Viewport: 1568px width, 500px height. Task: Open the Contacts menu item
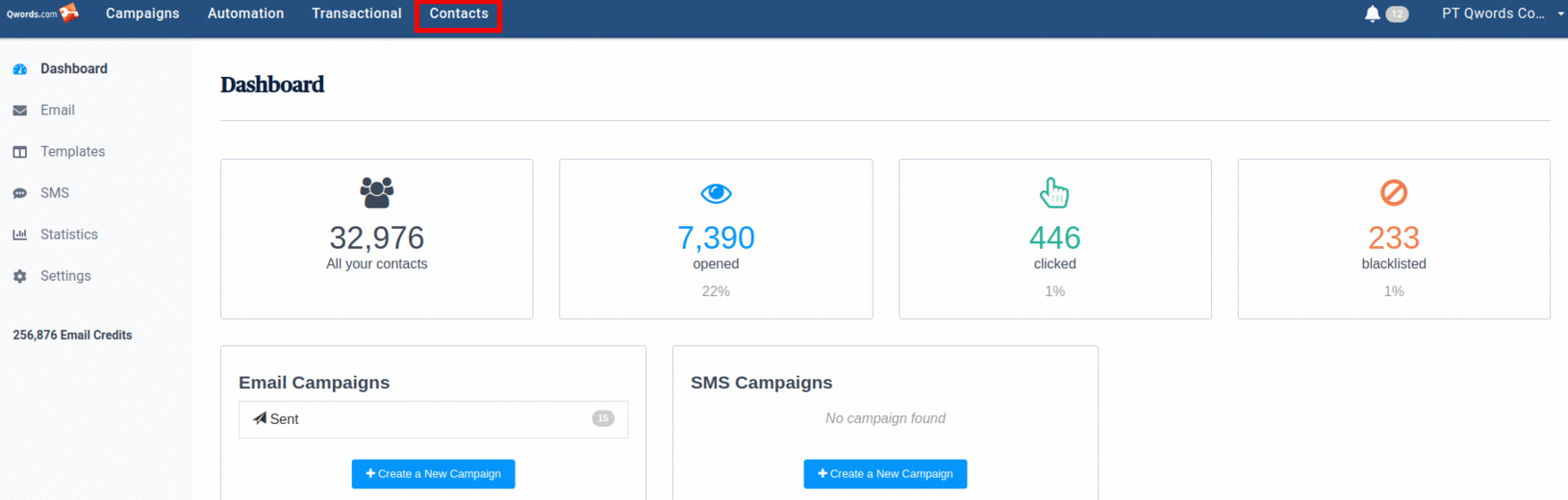[x=459, y=13]
